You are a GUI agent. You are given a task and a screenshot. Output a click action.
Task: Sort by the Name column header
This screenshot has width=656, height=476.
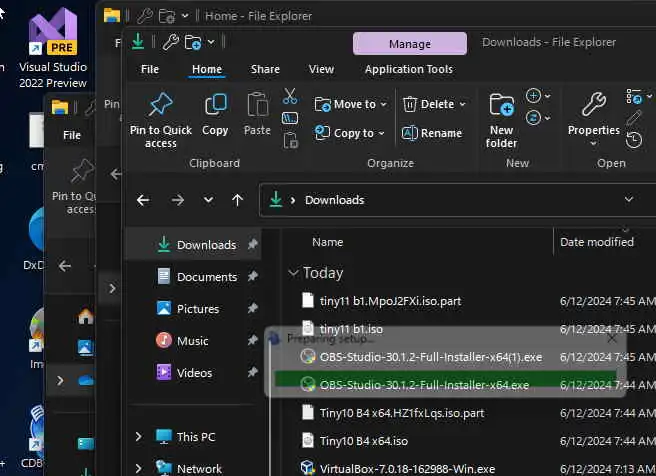tap(328, 242)
